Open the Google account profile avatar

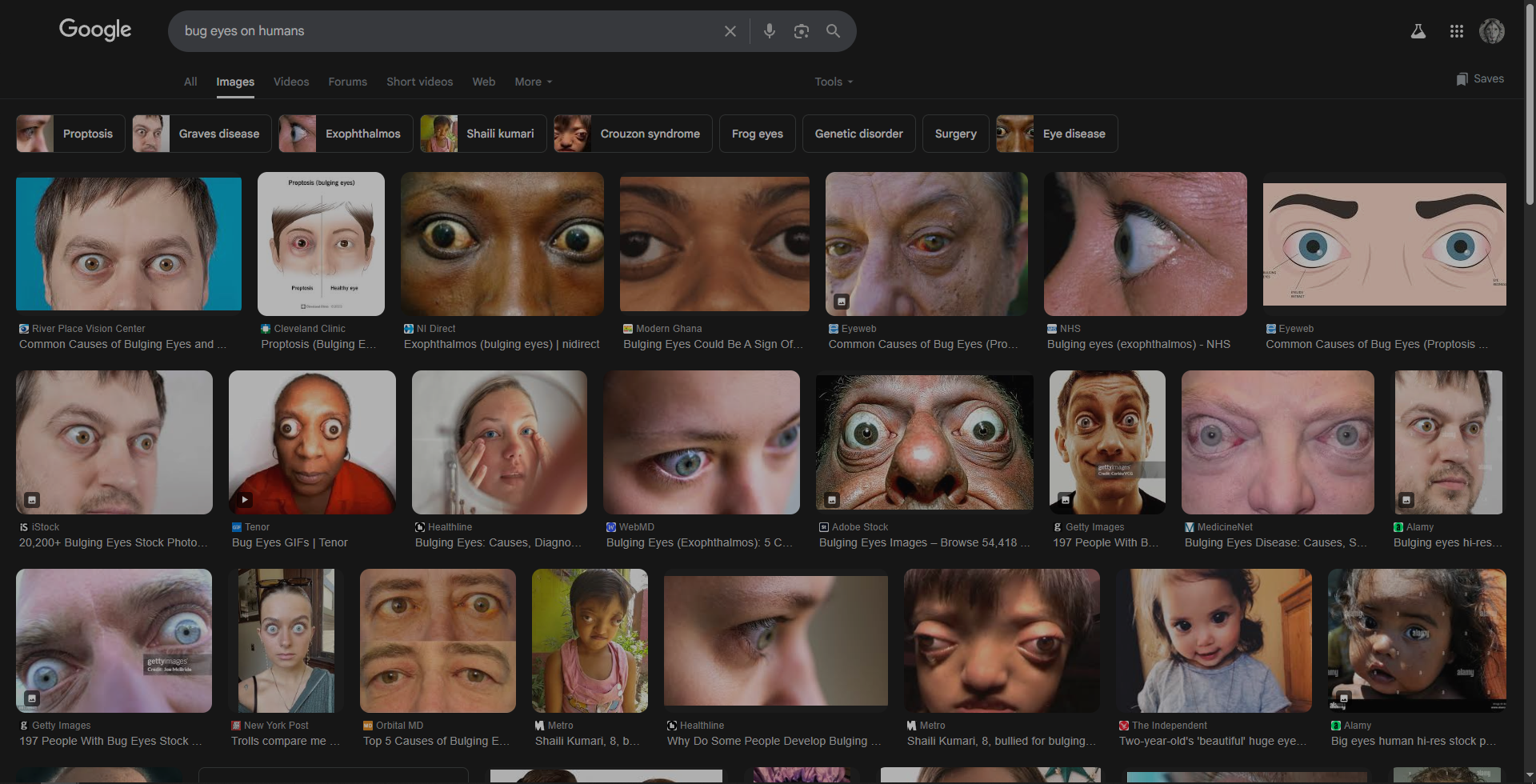click(1491, 31)
